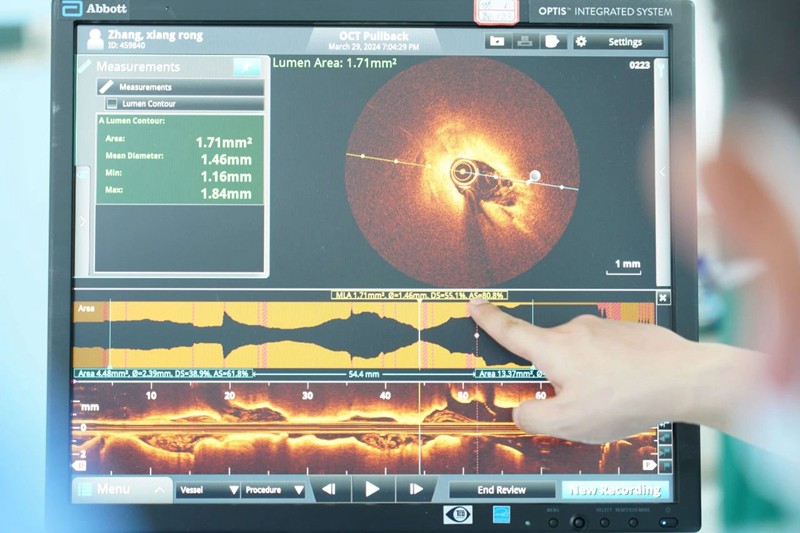Expand the Menu panel
This screenshot has height=533, width=800.
(122, 489)
